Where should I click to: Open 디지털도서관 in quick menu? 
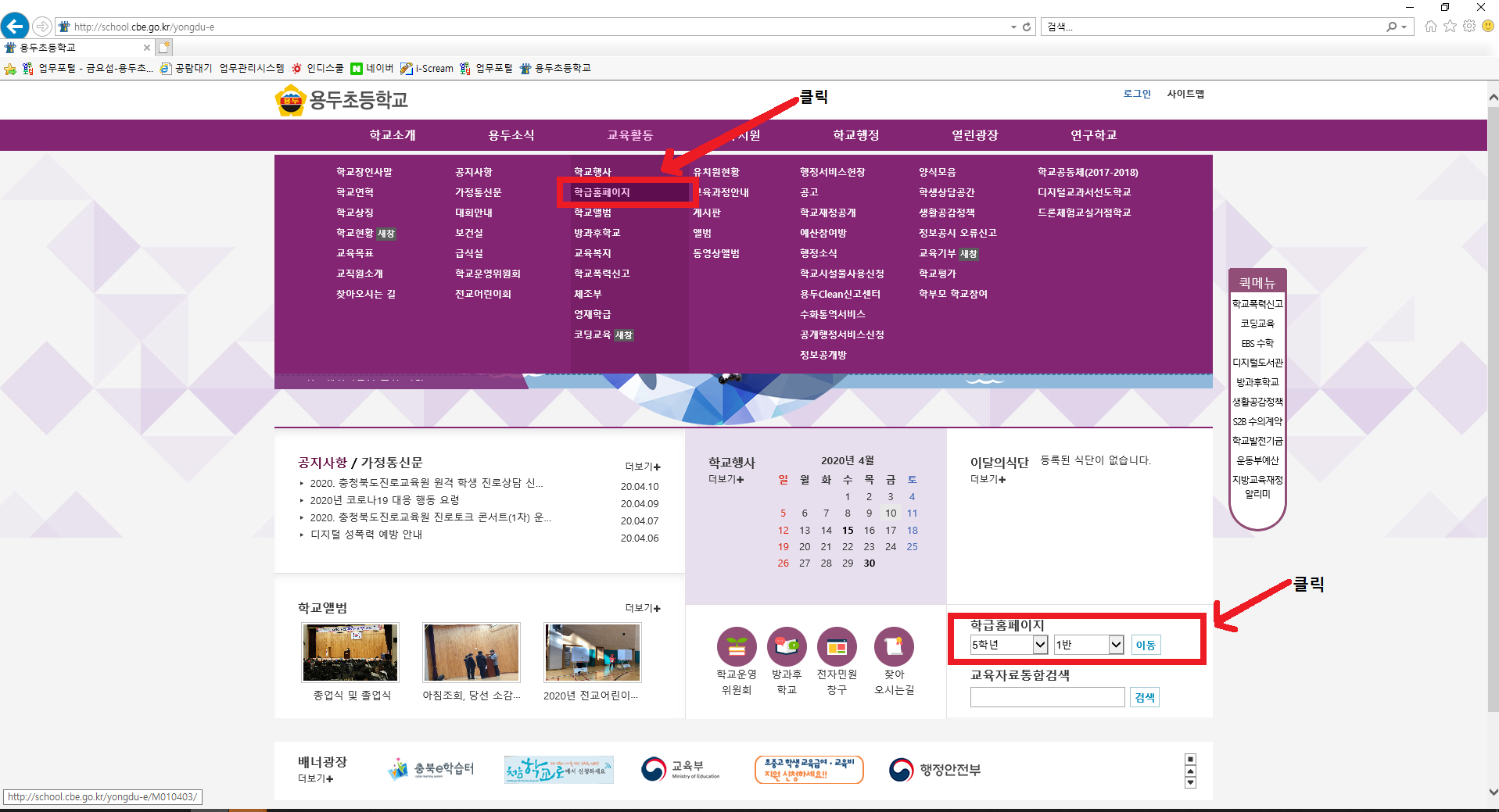(1257, 363)
